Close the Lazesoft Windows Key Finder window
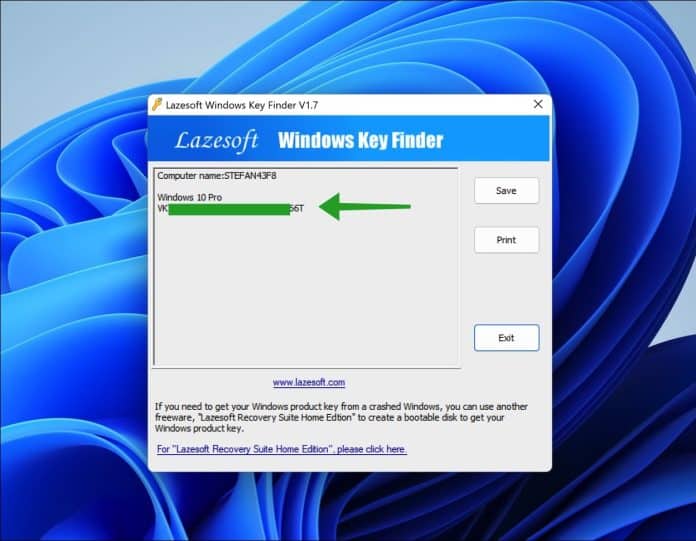 (538, 104)
